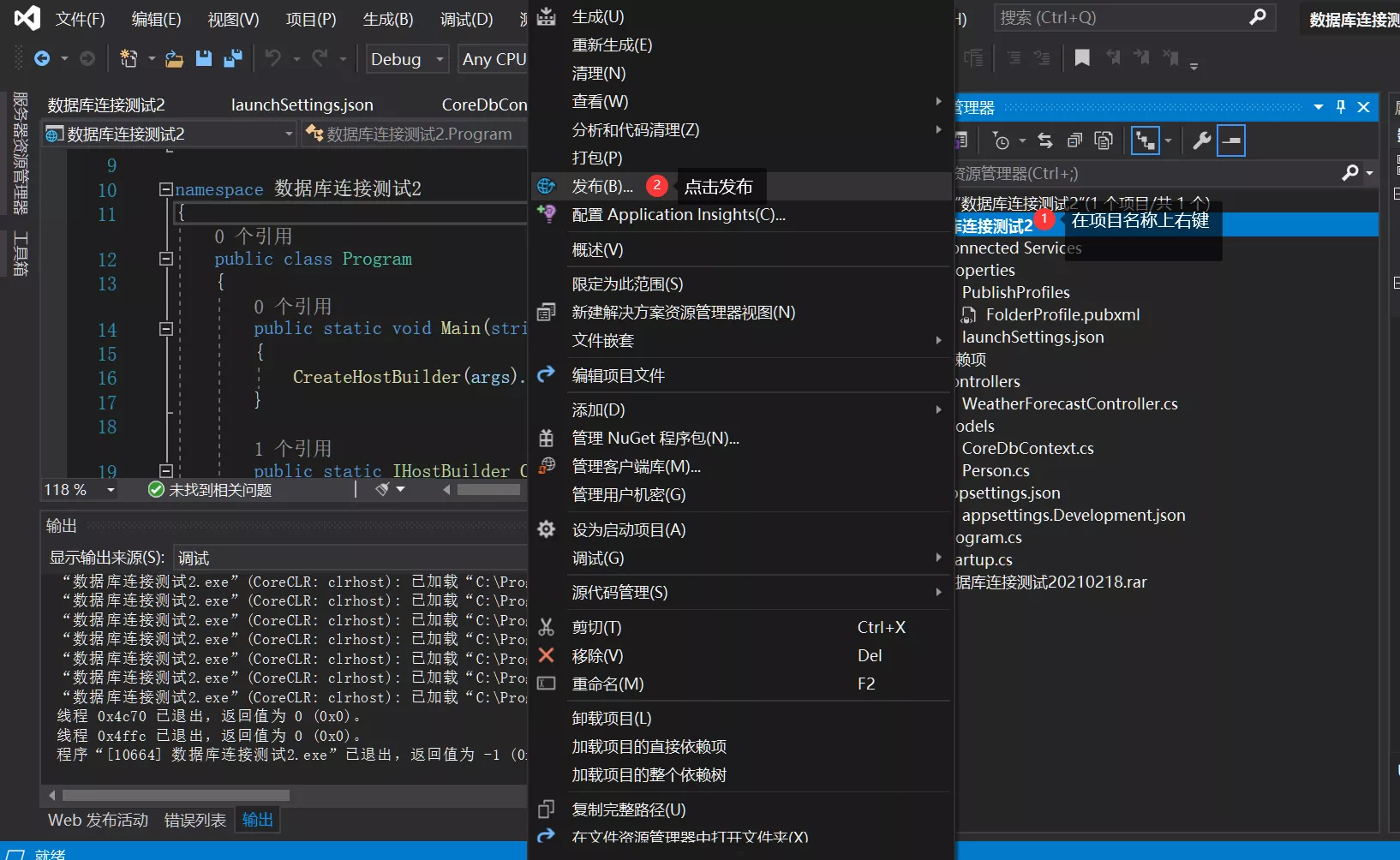Viewport: 1400px width, 860px height.
Task: Click the Undo arrow icon
Action: 272,58
